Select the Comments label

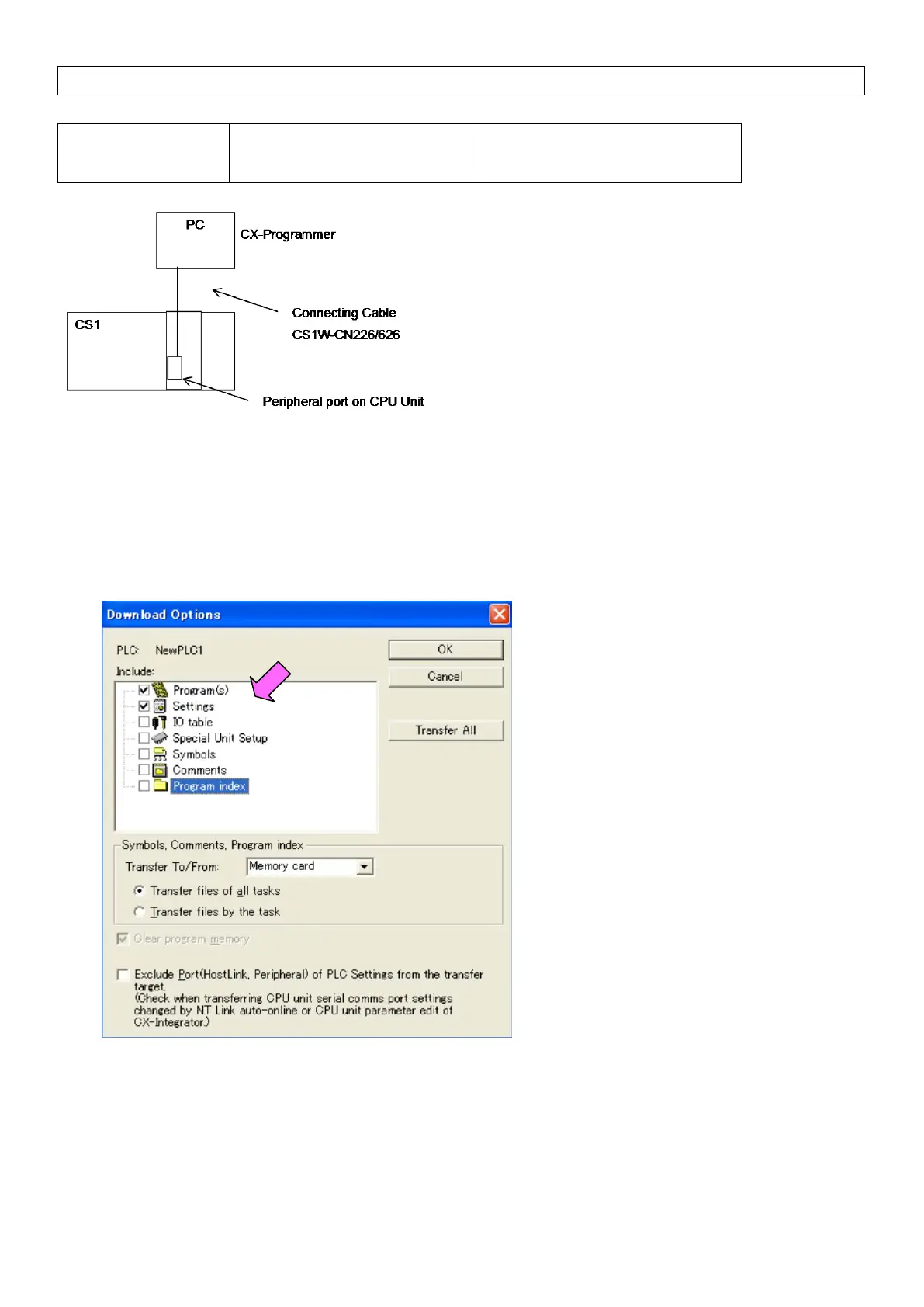coord(199,770)
